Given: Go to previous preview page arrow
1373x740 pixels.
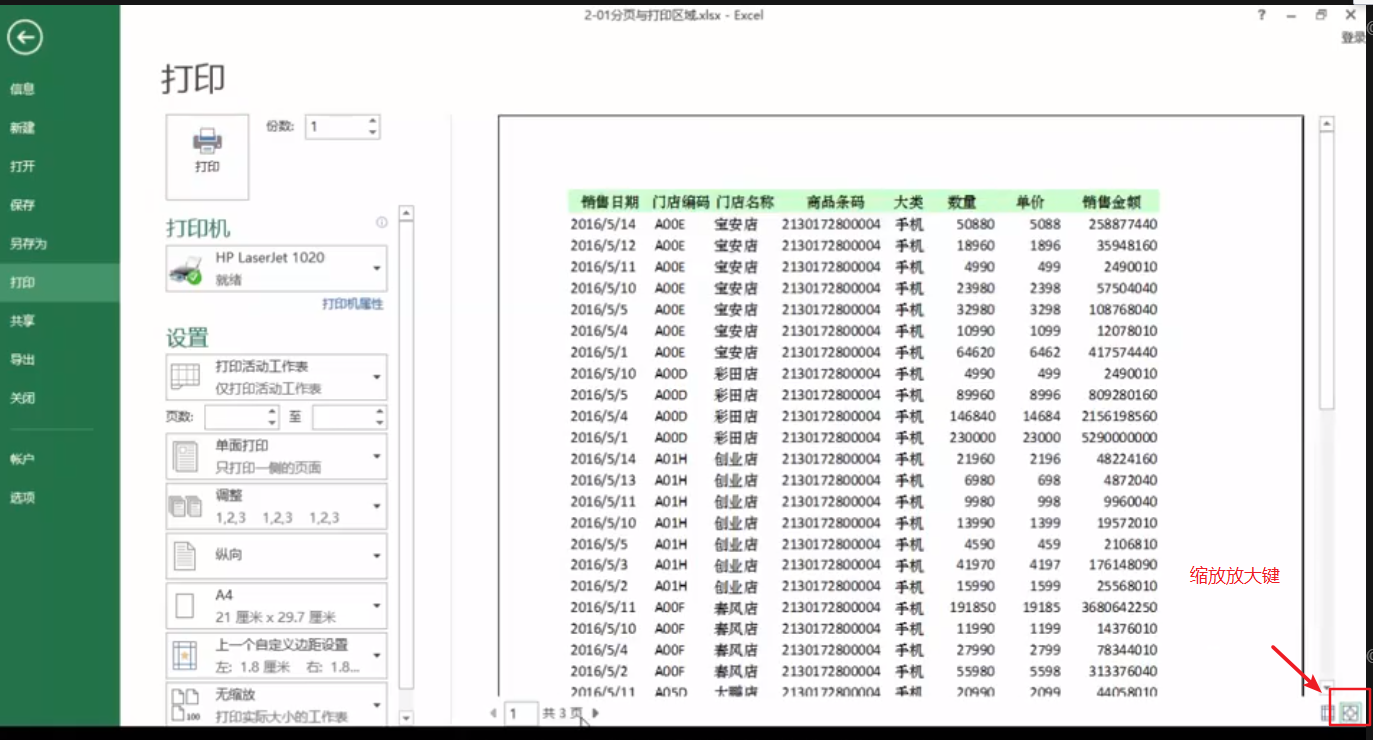Looking at the screenshot, I should point(493,713).
